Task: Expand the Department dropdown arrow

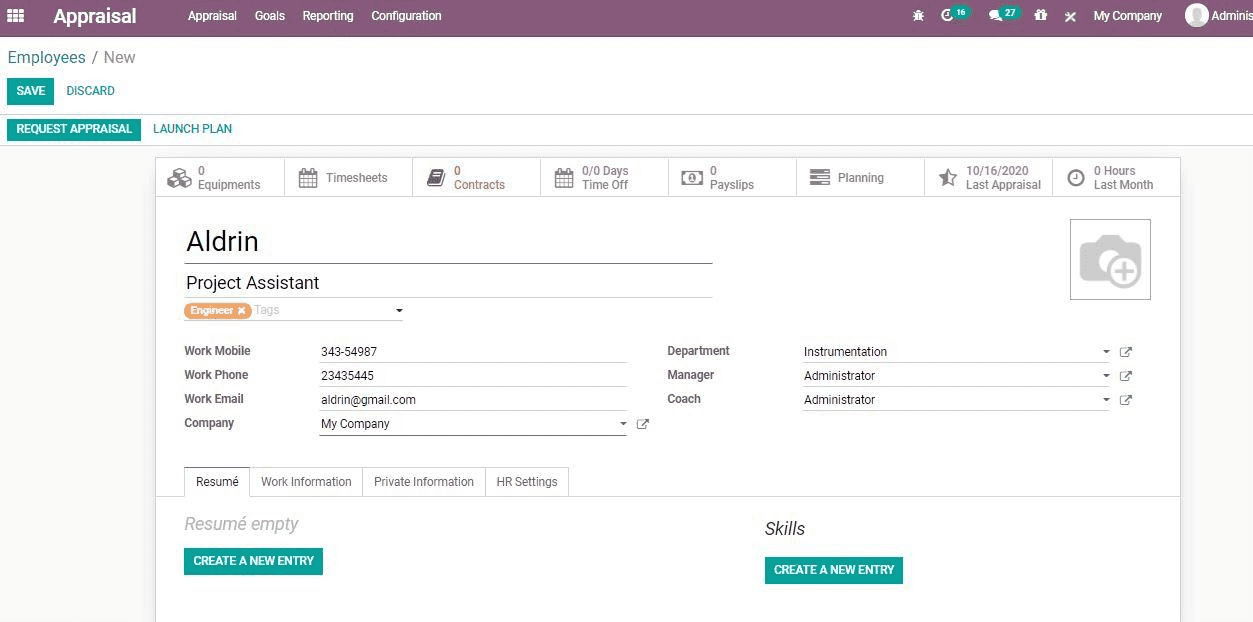Action: pos(1106,352)
